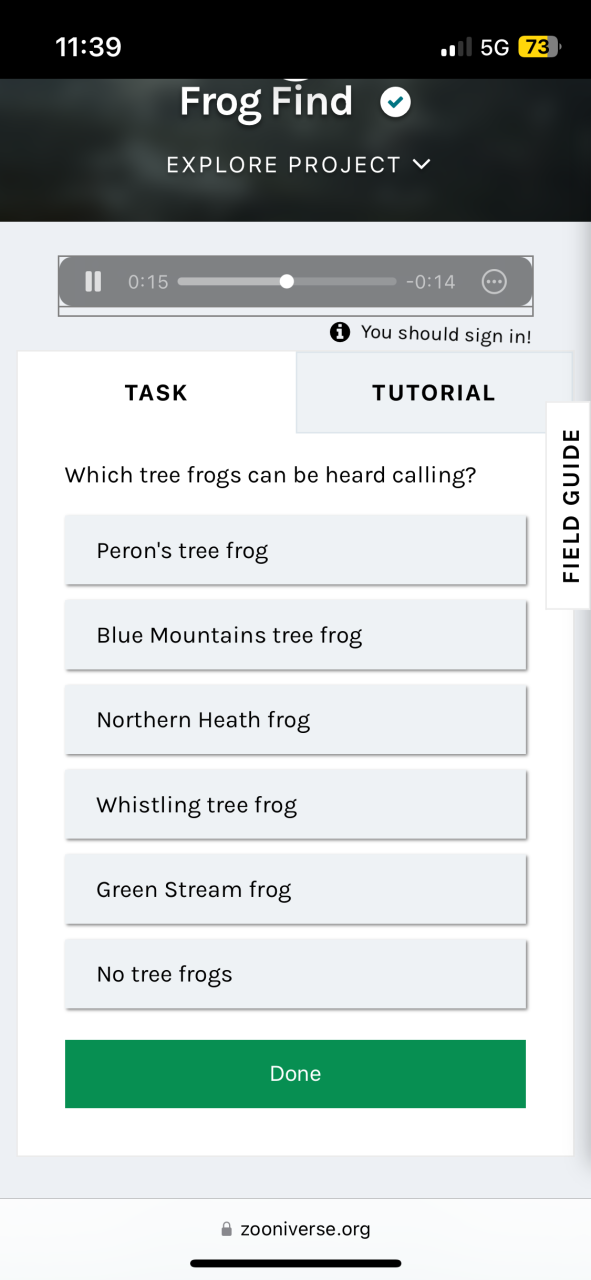The image size is (591, 1280).
Task: Click the info icon beside sign in notice
Action: tap(340, 332)
